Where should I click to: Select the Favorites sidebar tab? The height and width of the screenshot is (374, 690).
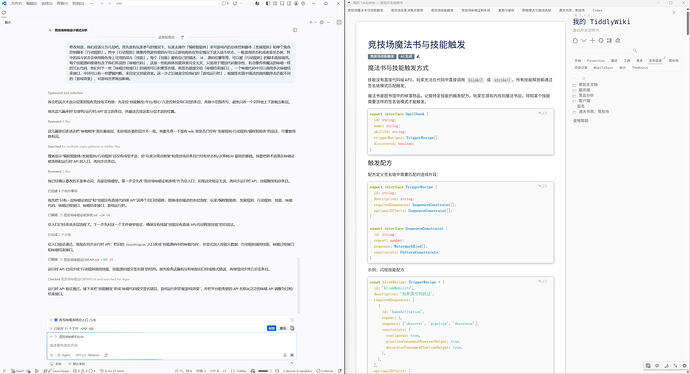pyautogui.click(x=596, y=61)
